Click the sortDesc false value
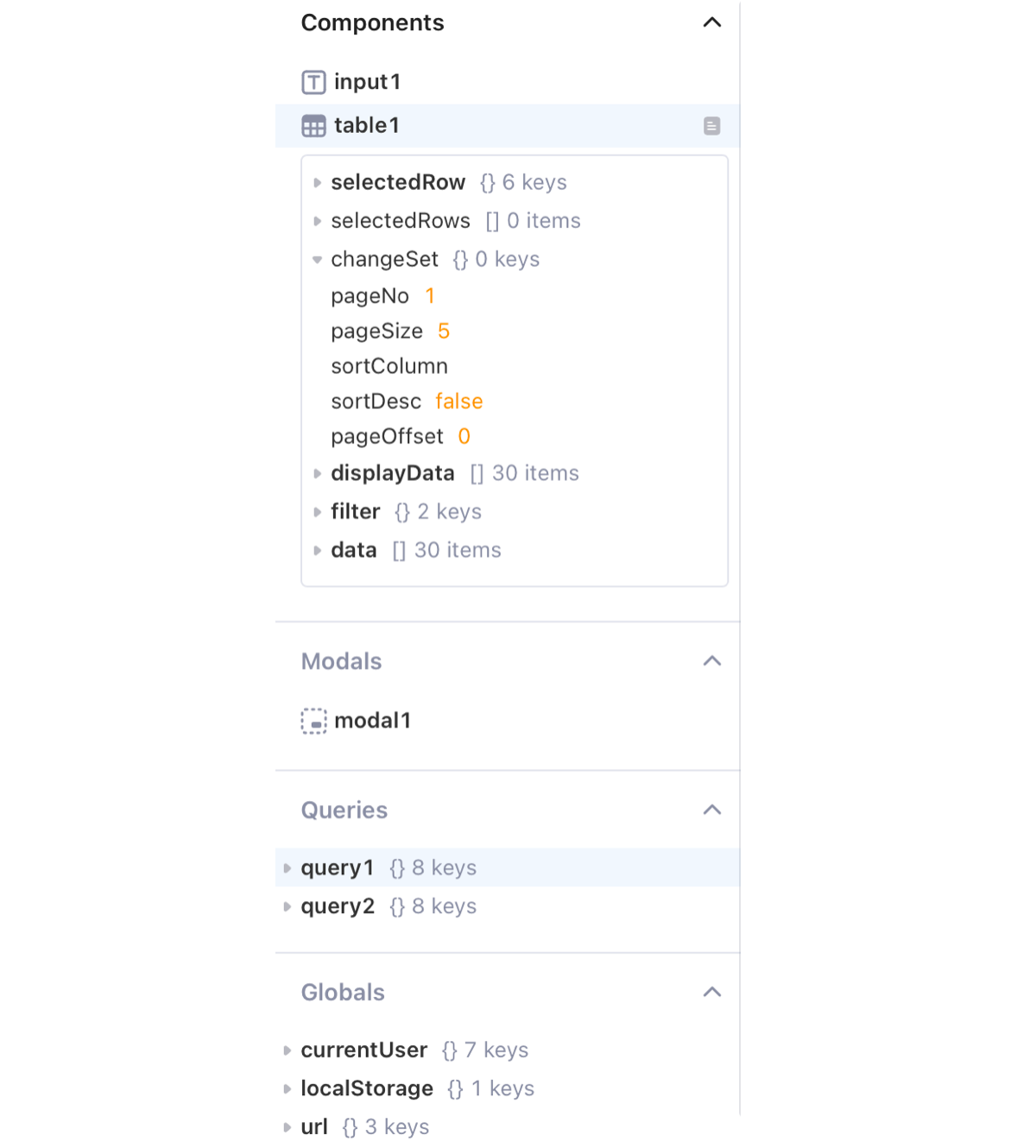The width and height of the screenshot is (1036, 1148). click(458, 401)
